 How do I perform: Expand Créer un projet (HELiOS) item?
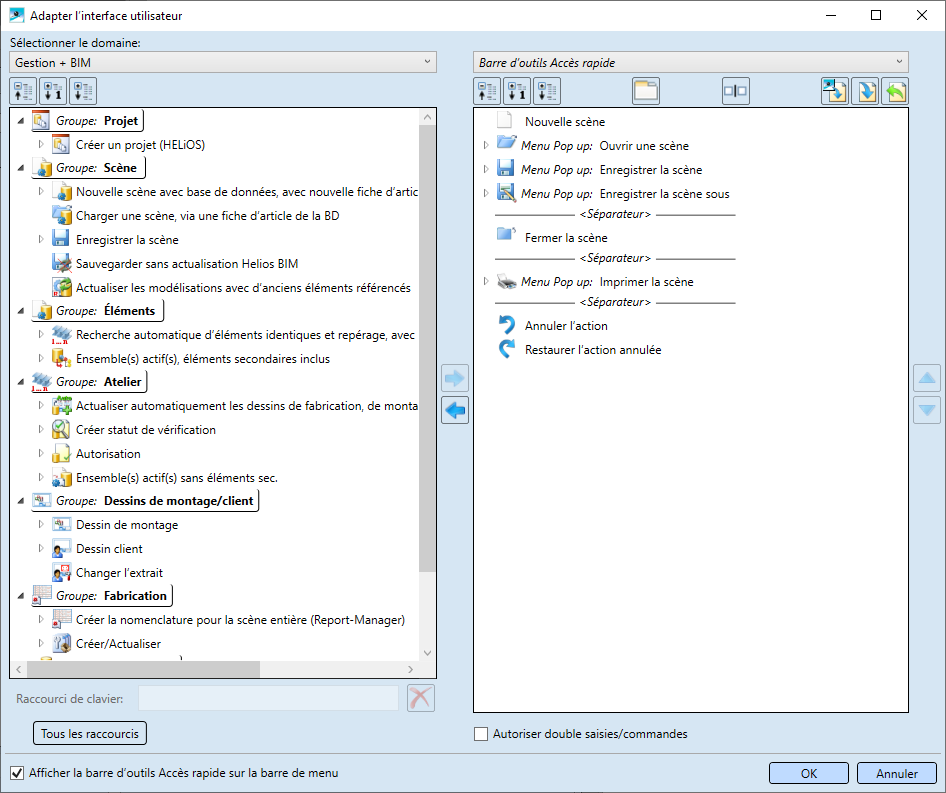tap(41, 144)
